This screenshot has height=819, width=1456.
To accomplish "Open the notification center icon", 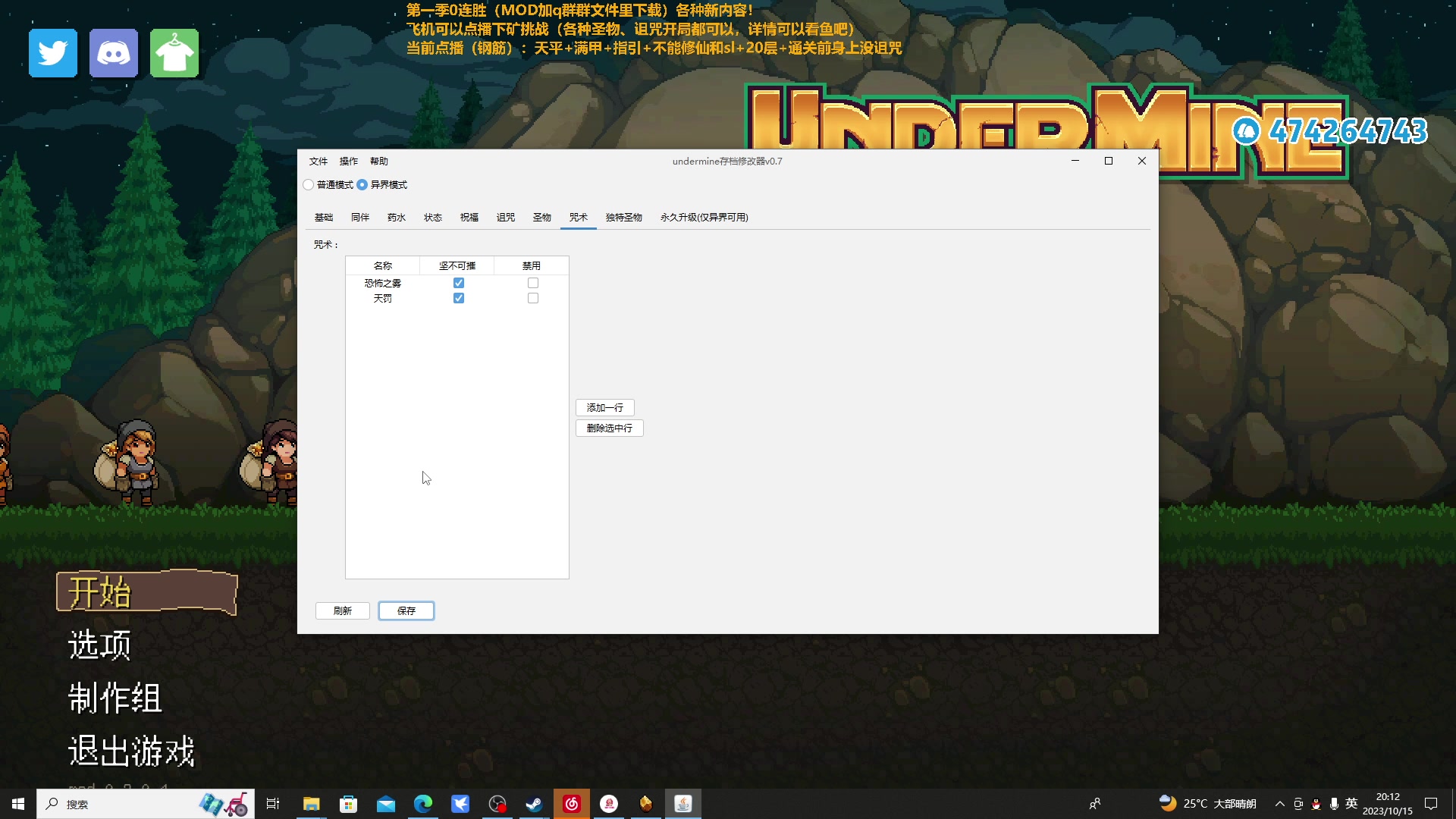I will [x=1431, y=804].
